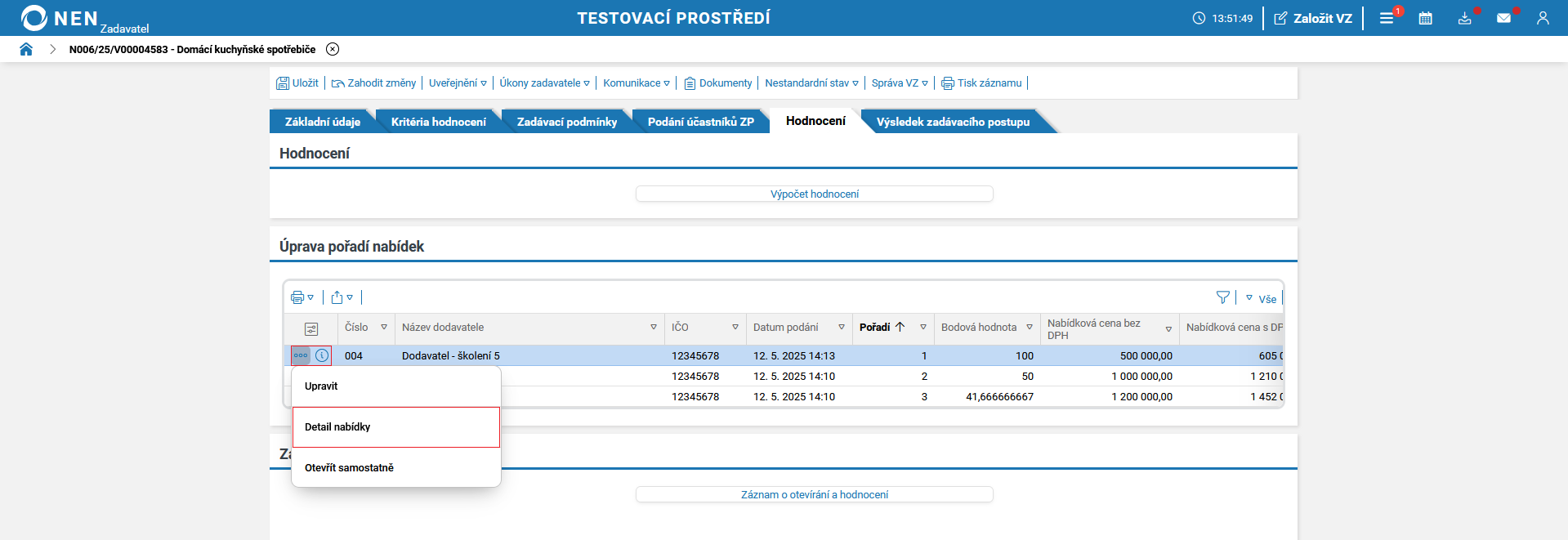Click the price cell 500 000,00

pyautogui.click(x=1110, y=355)
